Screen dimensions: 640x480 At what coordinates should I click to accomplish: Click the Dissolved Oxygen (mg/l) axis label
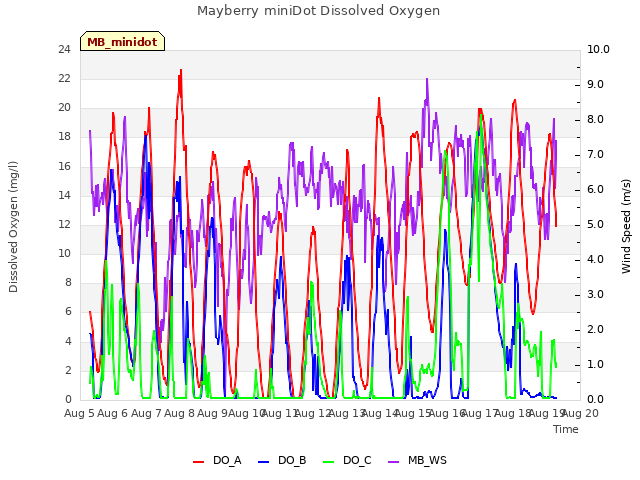click(13, 227)
